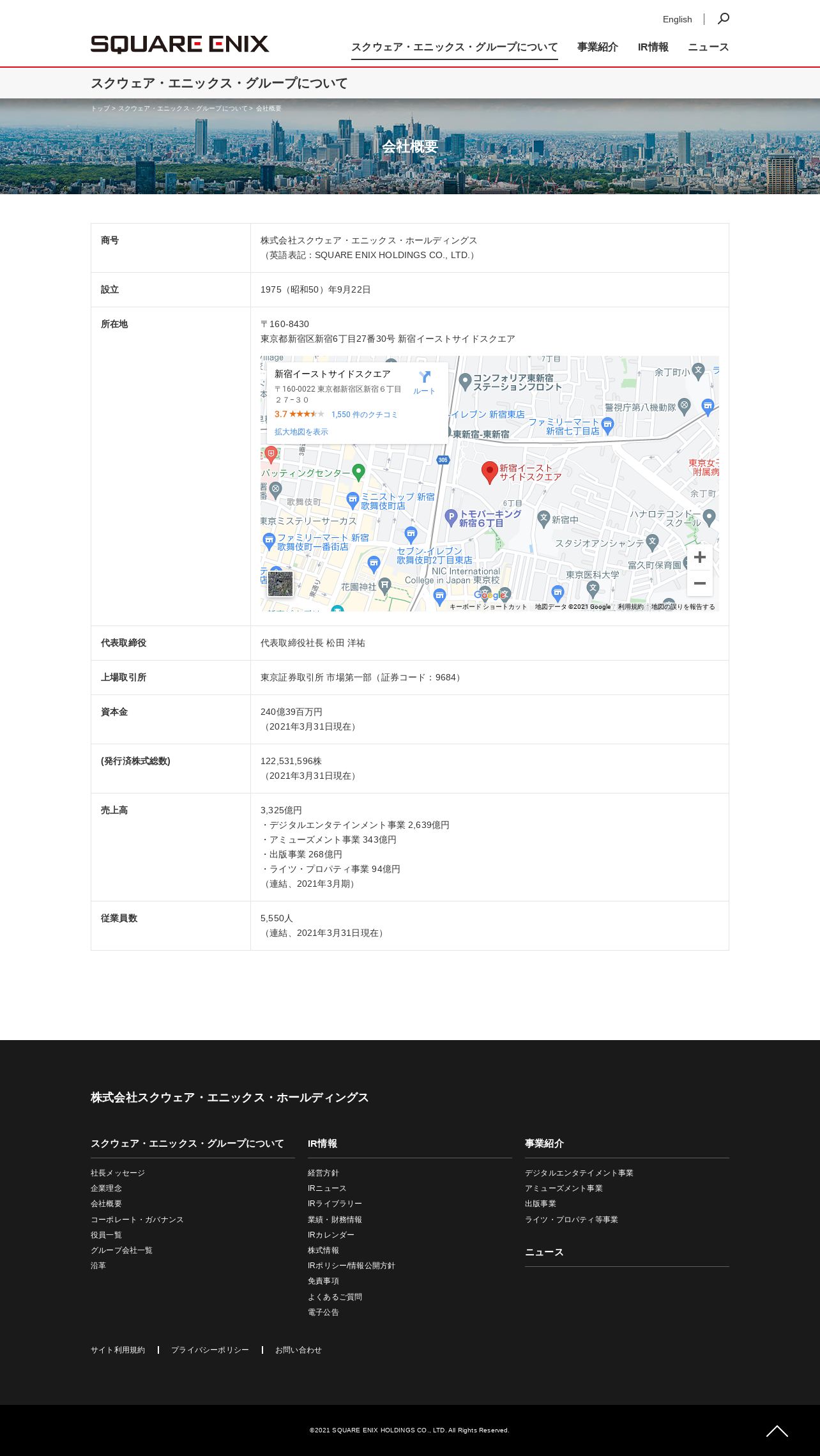Viewport: 820px width, 1456px height.
Task: Click スクウェア・エニックス・グループについて breadcrumb link
Action: tap(183, 109)
